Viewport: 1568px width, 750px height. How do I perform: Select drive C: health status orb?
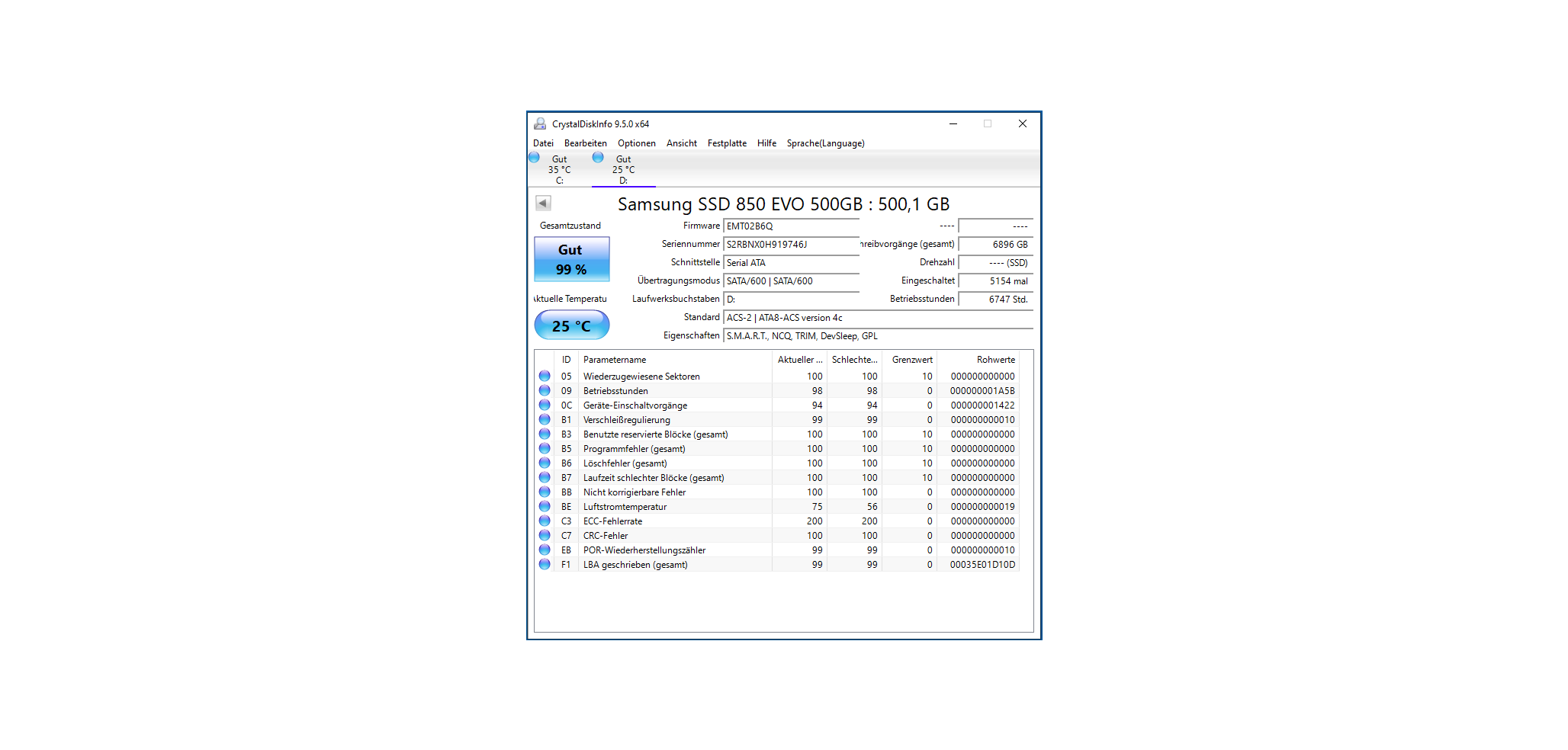534,157
